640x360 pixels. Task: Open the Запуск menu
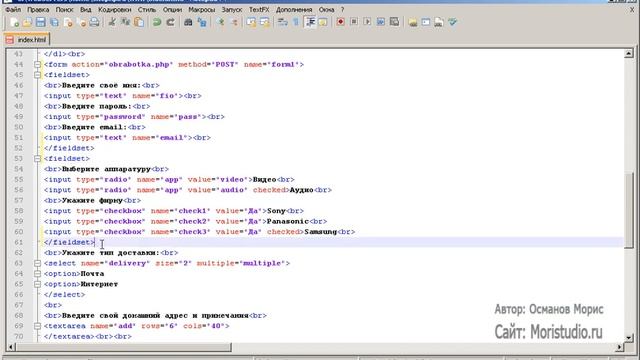(x=232, y=9)
